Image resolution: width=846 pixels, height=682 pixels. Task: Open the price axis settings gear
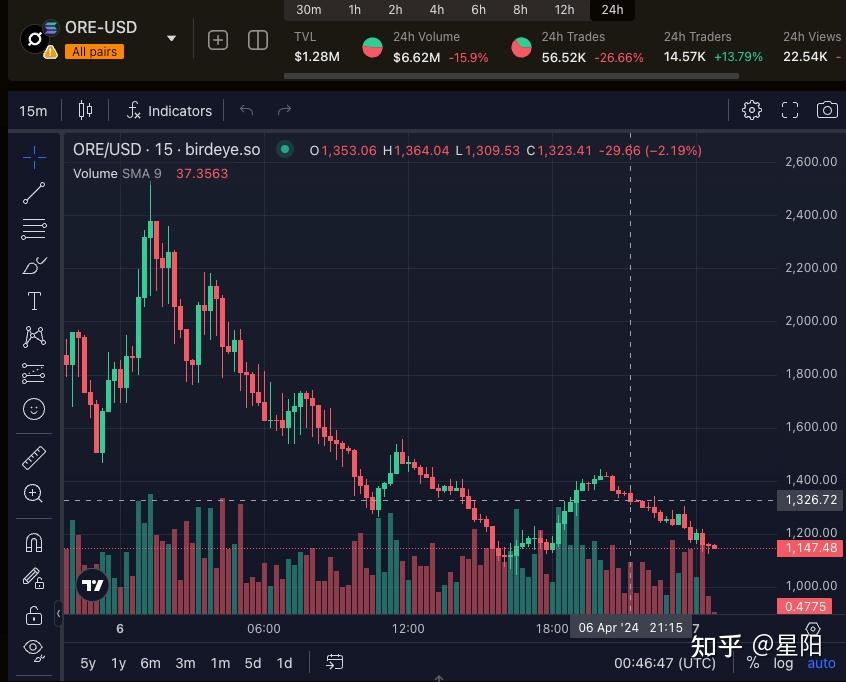tap(813, 628)
